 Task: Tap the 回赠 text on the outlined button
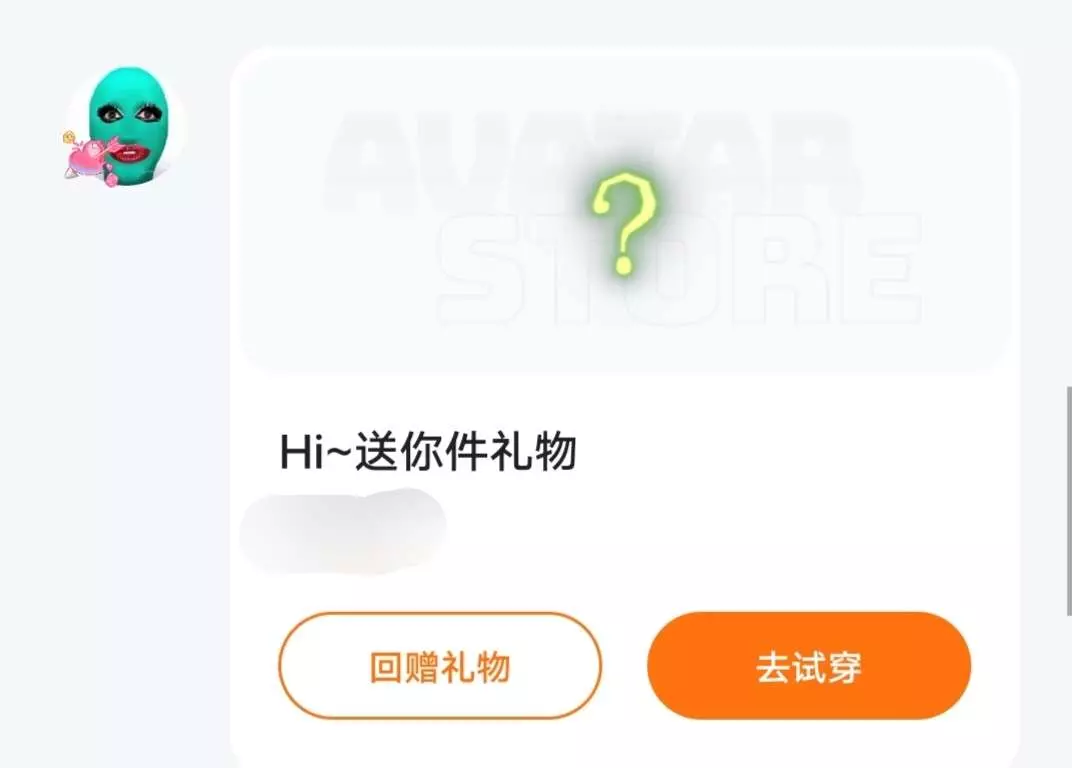[x=404, y=667]
